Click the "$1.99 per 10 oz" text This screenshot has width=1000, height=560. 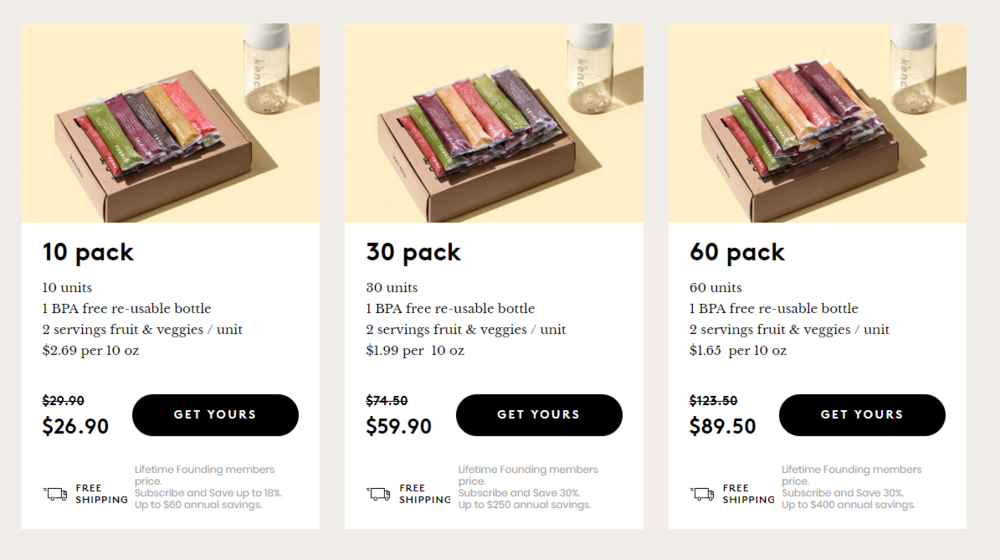point(415,351)
